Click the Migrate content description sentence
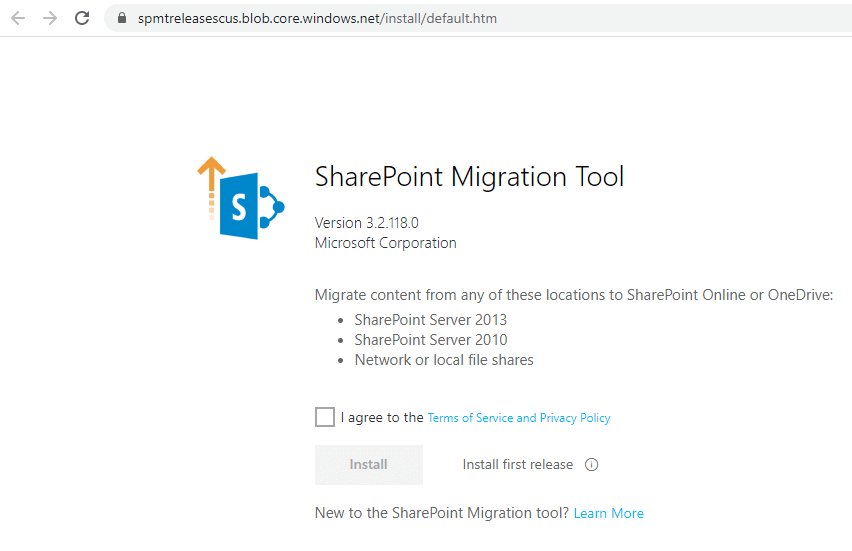The height and width of the screenshot is (551, 852). 574,295
